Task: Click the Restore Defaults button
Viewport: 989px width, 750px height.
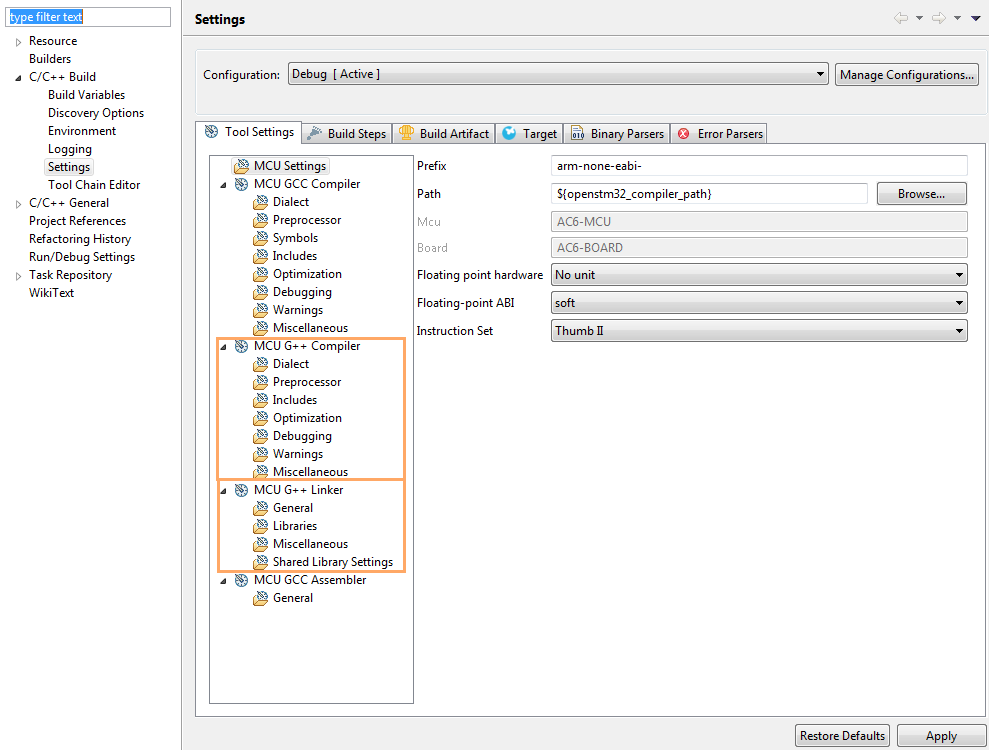Action: pos(842,736)
